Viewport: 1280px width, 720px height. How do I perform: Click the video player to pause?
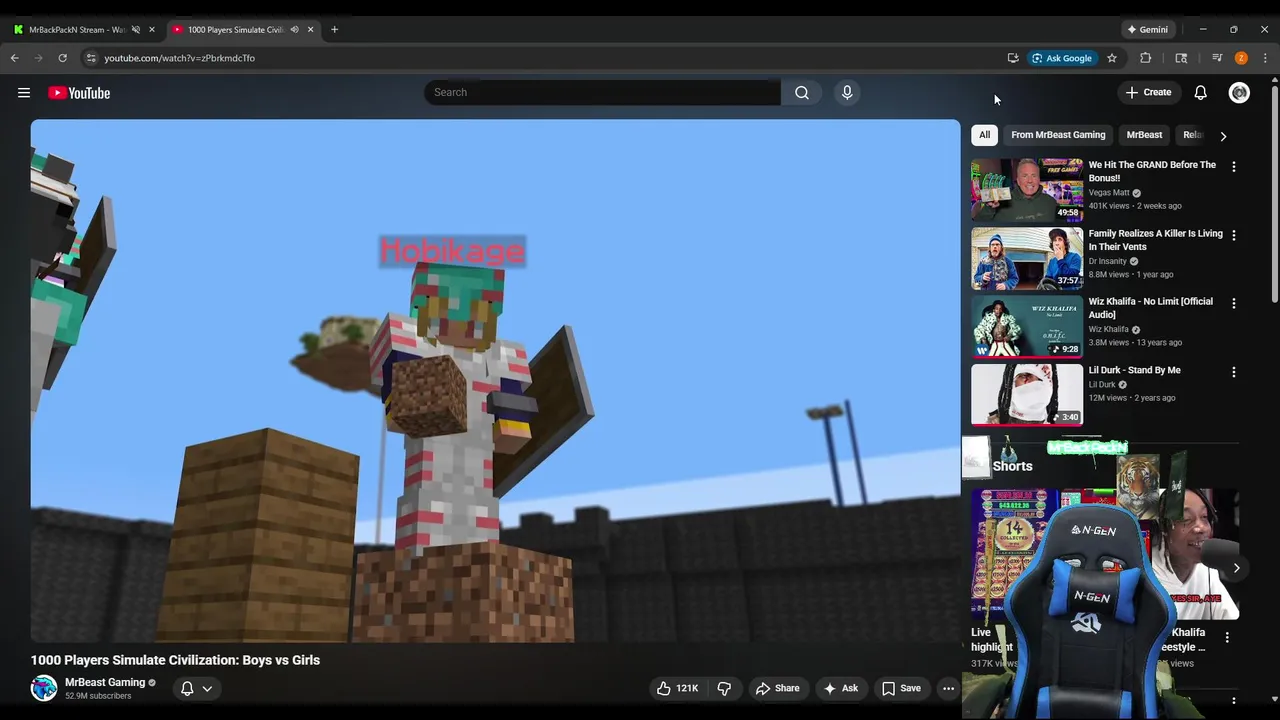coord(495,381)
